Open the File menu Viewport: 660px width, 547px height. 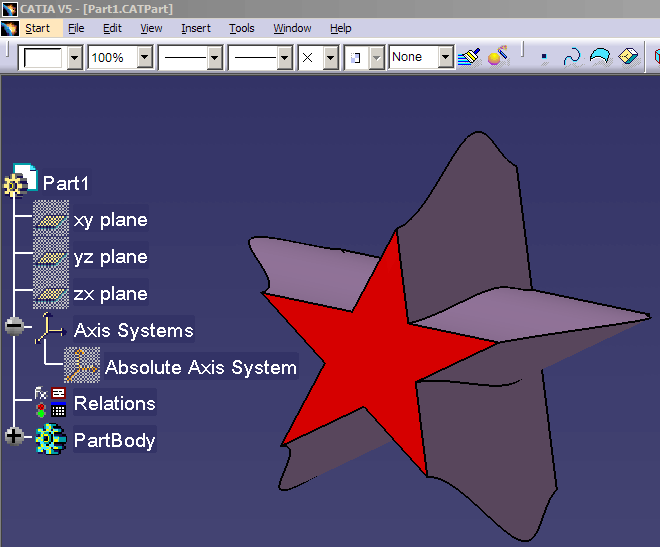click(x=76, y=28)
